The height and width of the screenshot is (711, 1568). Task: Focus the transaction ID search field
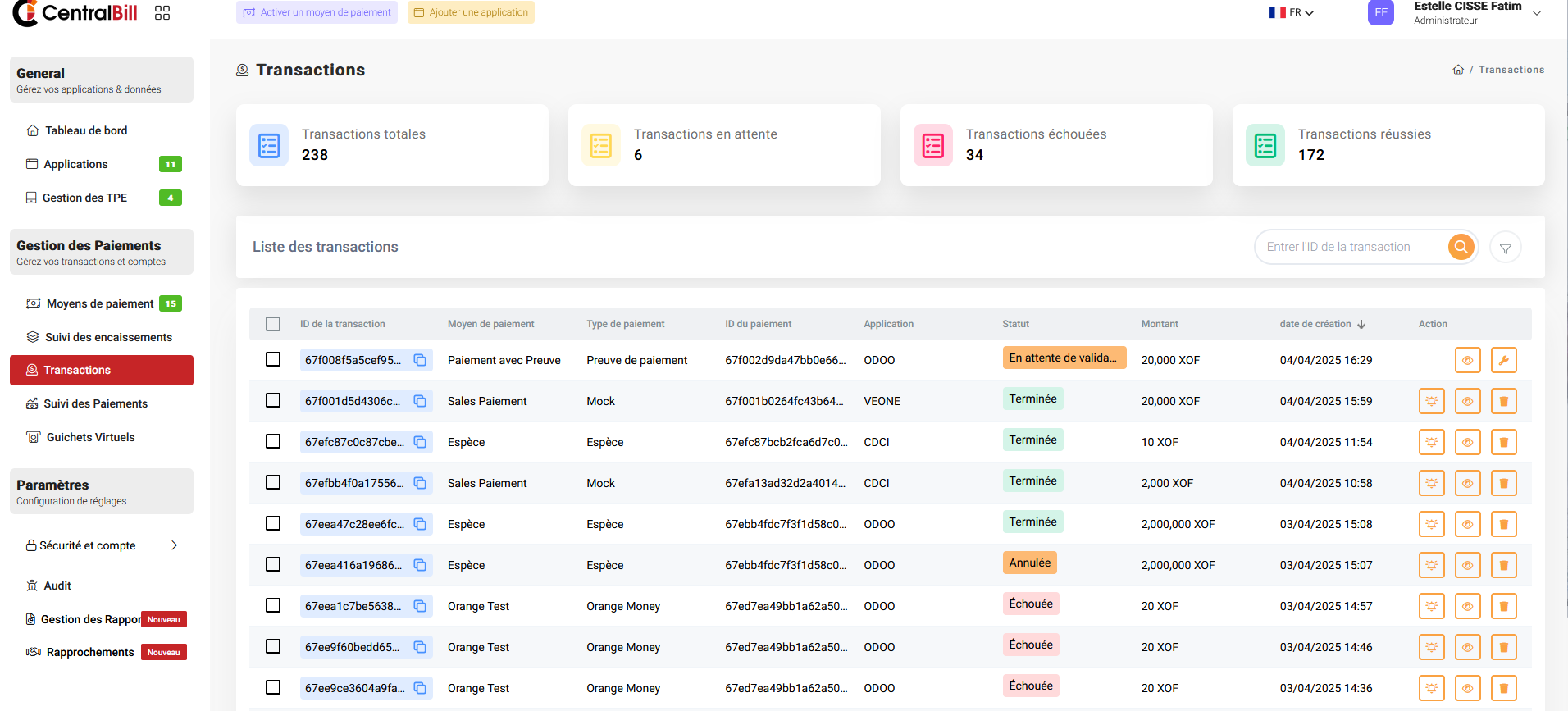coord(1349,247)
